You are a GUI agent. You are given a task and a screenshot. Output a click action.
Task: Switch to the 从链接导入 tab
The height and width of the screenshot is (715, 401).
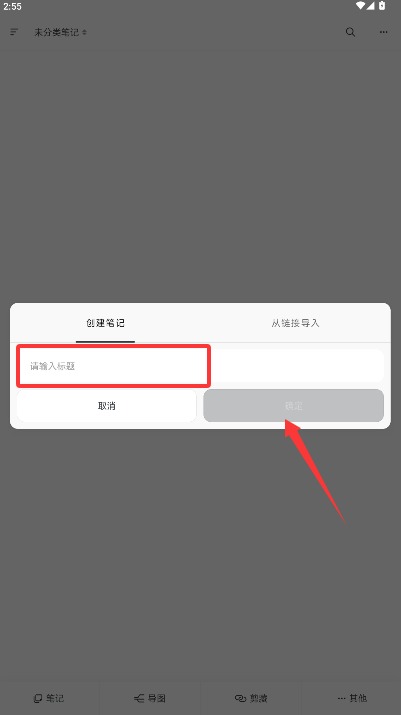pos(295,323)
